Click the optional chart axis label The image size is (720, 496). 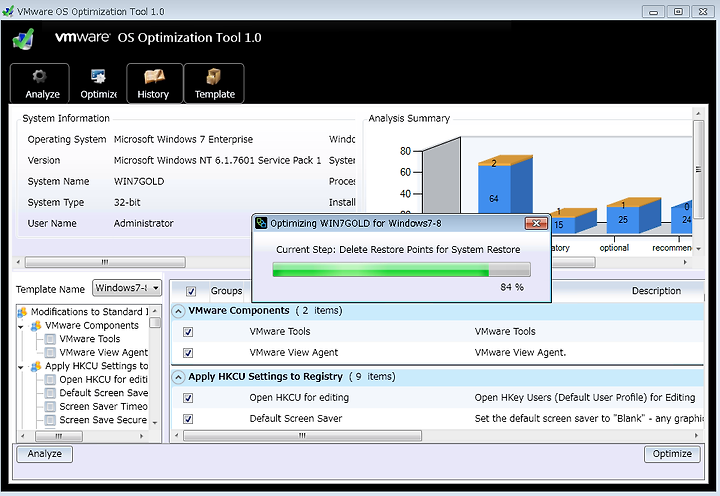point(614,248)
